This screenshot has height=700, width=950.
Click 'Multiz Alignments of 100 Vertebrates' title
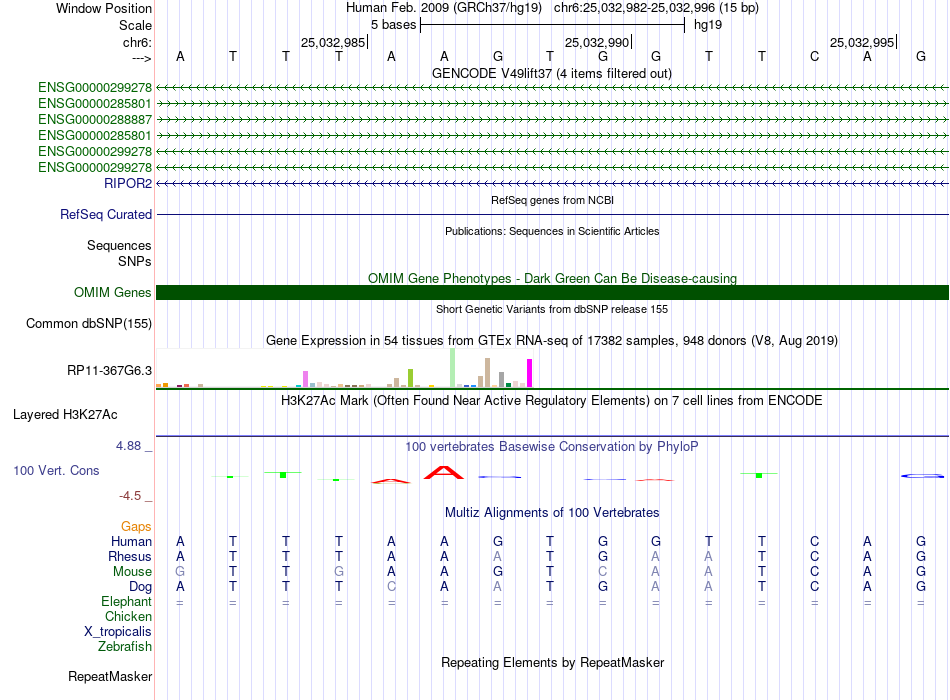click(552, 513)
